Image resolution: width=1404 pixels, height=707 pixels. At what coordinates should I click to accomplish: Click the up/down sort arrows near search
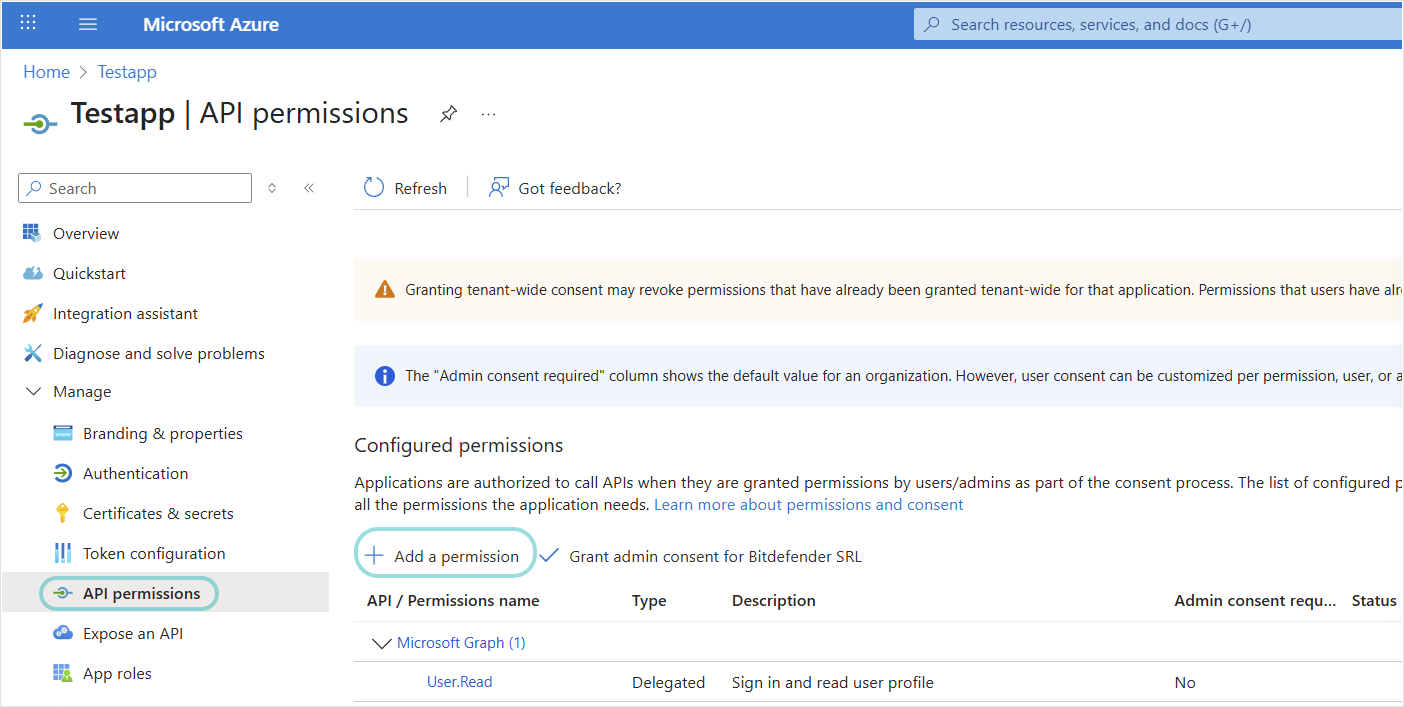click(272, 188)
